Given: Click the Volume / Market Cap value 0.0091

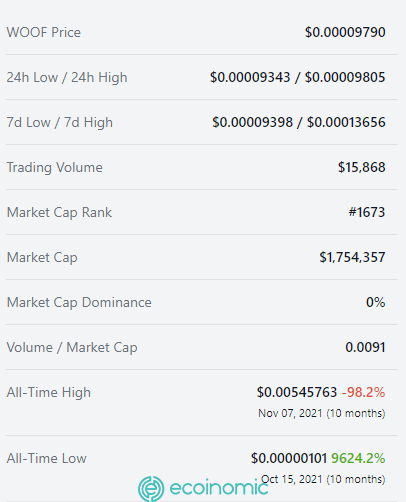Looking at the screenshot, I should tap(365, 347).
